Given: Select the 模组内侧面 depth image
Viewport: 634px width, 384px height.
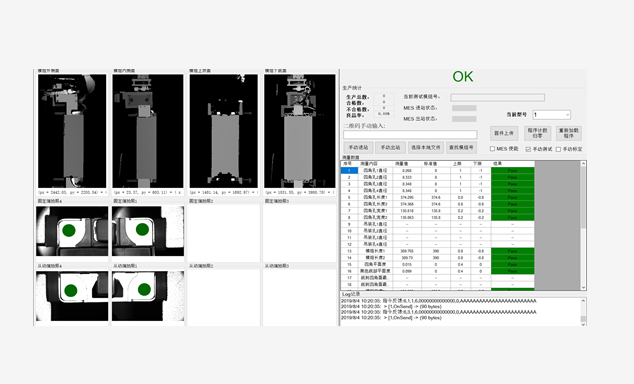Looking at the screenshot, I should [148, 131].
